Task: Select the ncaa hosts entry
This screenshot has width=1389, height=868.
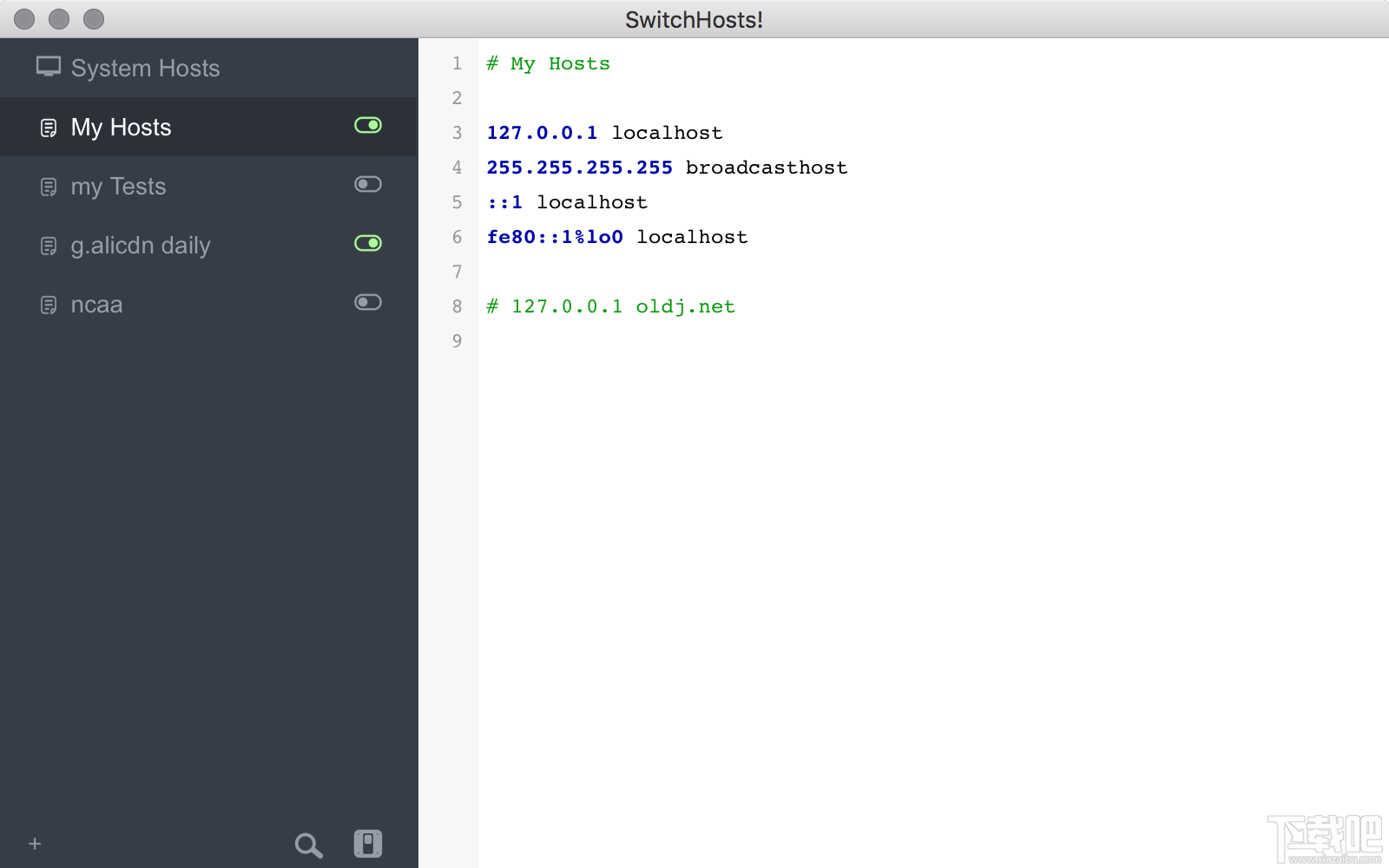Action: coord(96,305)
